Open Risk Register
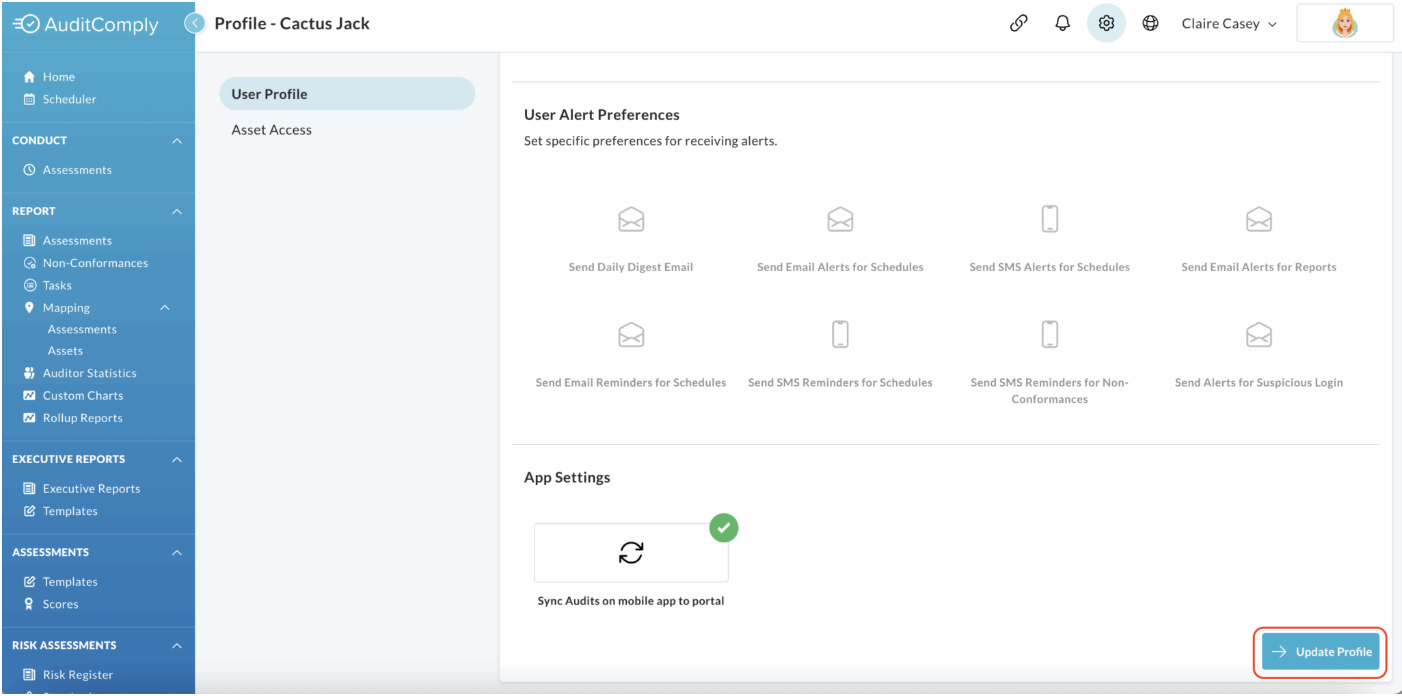Screen dimensions: 1402x696 (x=78, y=675)
